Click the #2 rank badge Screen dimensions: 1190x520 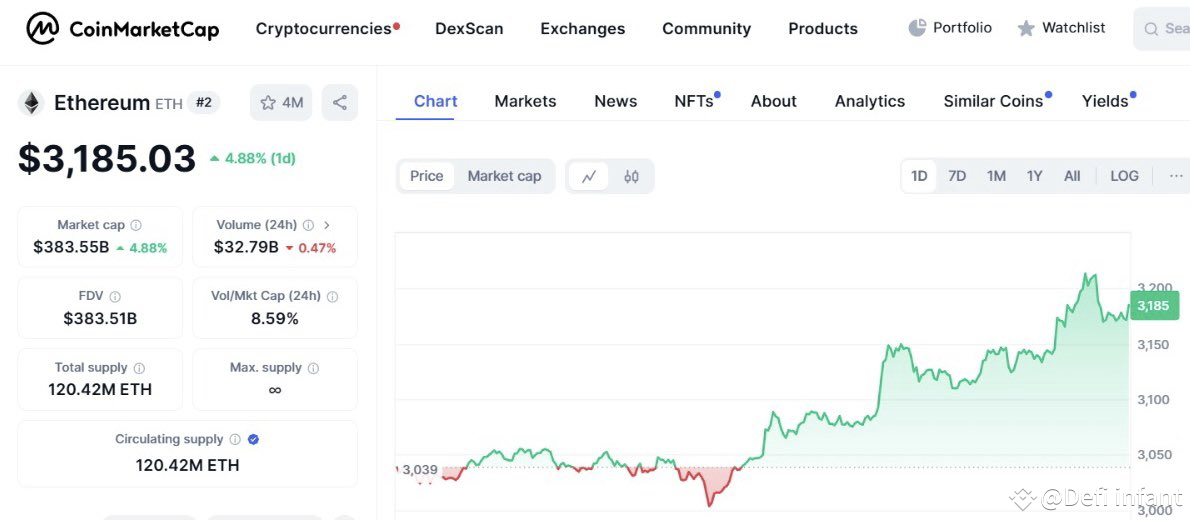[x=203, y=102]
